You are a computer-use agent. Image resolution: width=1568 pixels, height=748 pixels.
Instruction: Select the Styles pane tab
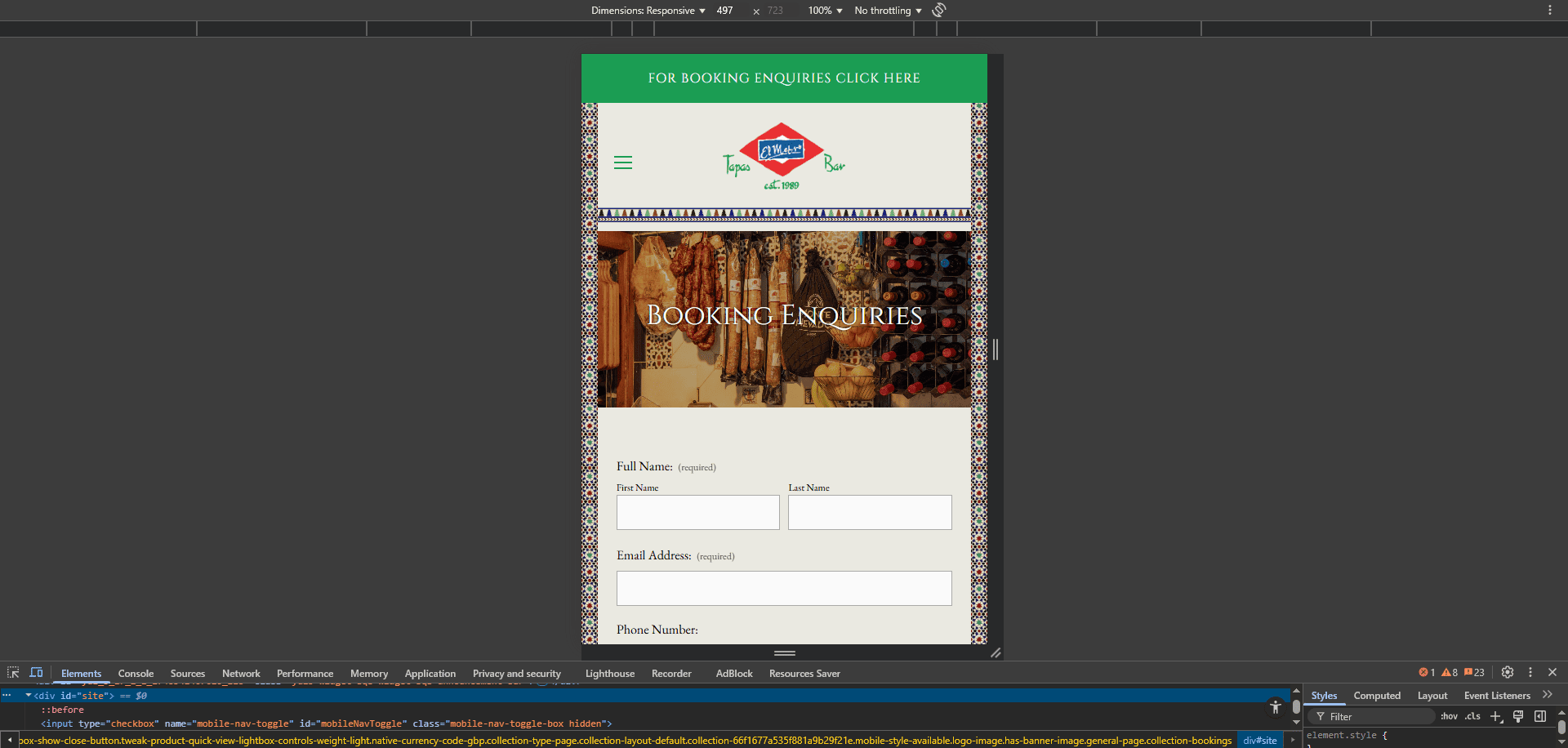(1324, 696)
